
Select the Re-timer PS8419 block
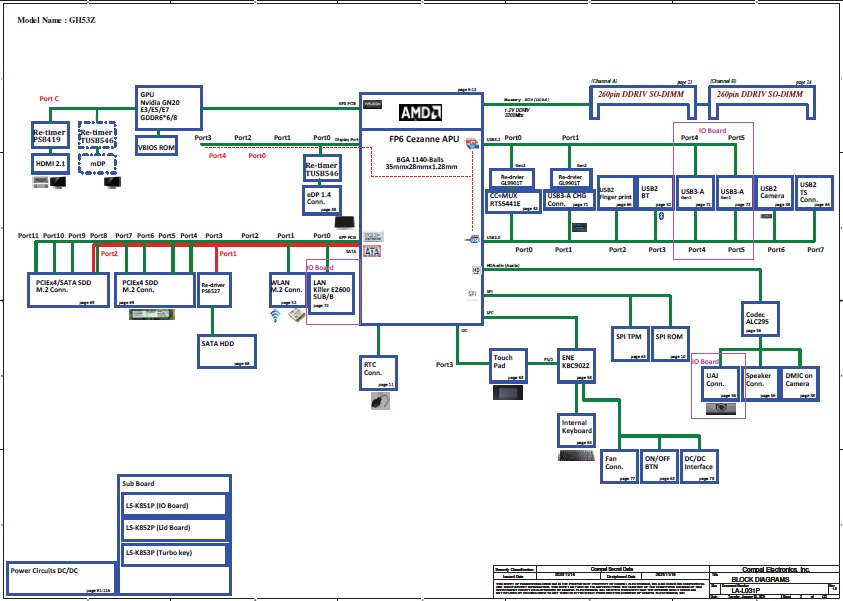pos(50,136)
